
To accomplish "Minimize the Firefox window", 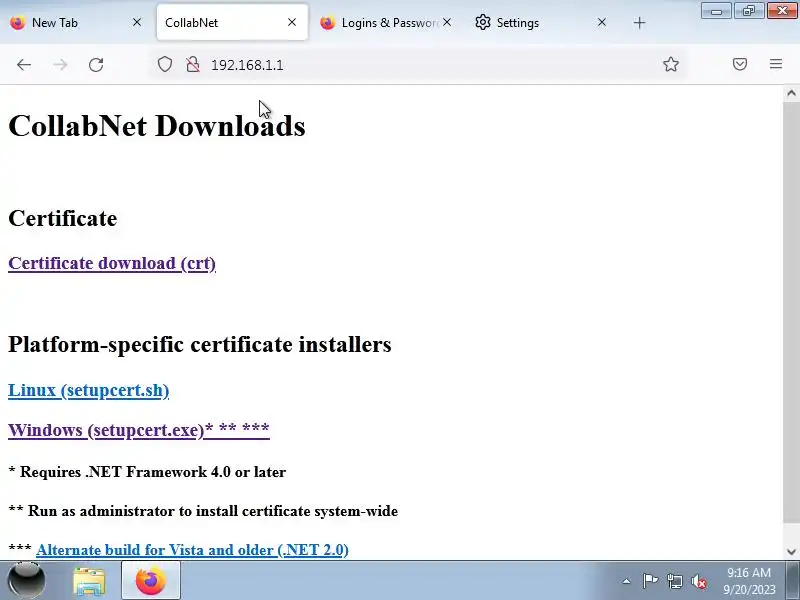I will pyautogui.click(x=716, y=10).
